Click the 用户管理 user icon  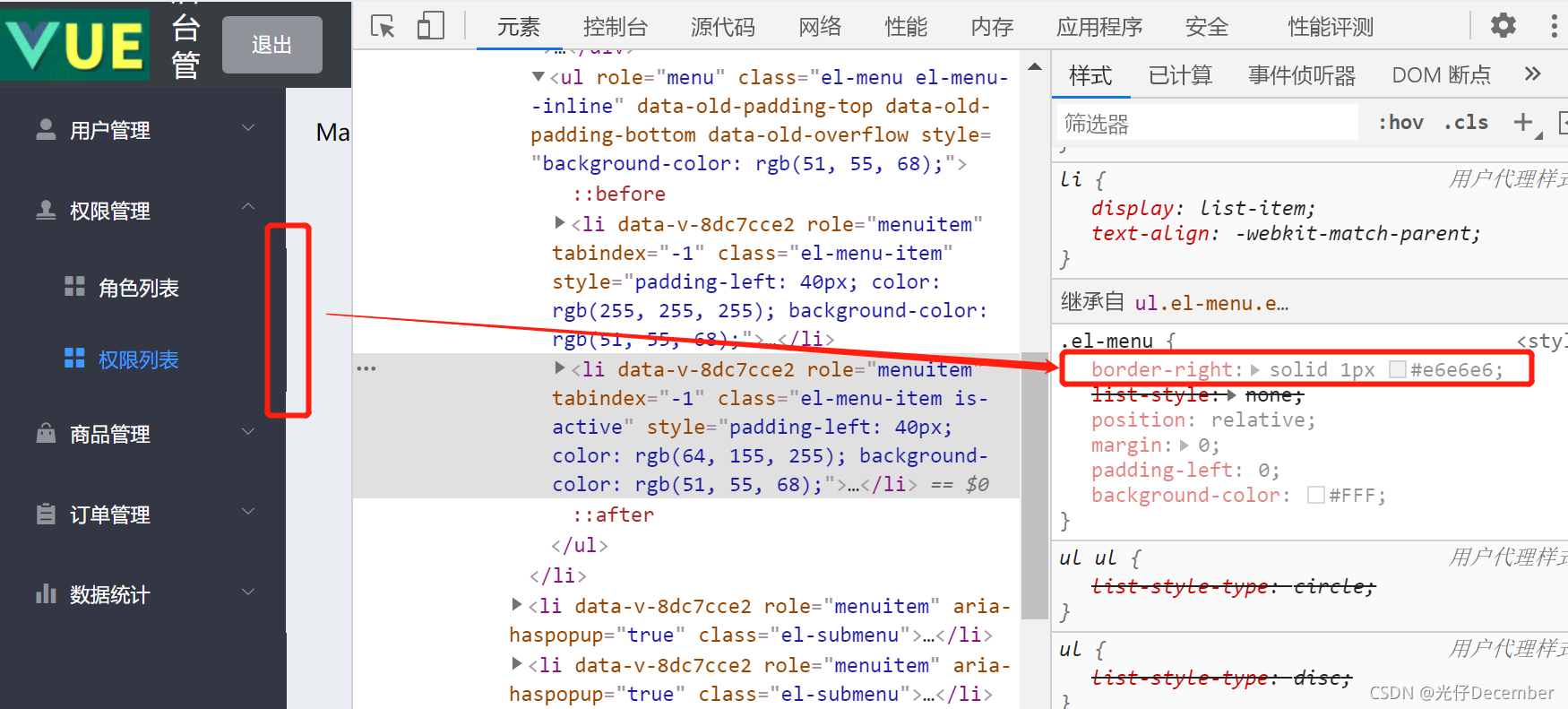[x=46, y=130]
